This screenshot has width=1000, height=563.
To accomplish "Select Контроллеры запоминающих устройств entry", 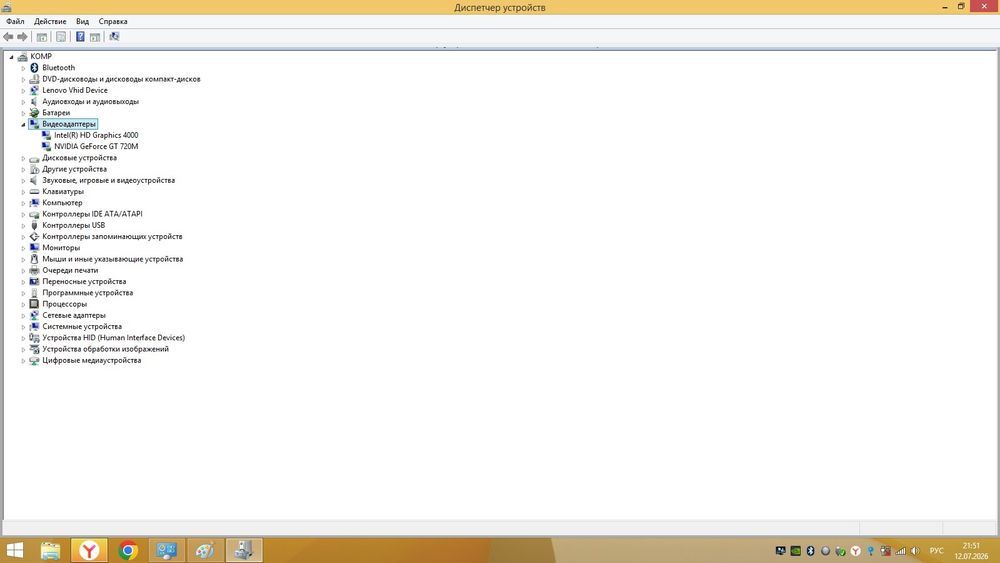I will click(x=112, y=237).
